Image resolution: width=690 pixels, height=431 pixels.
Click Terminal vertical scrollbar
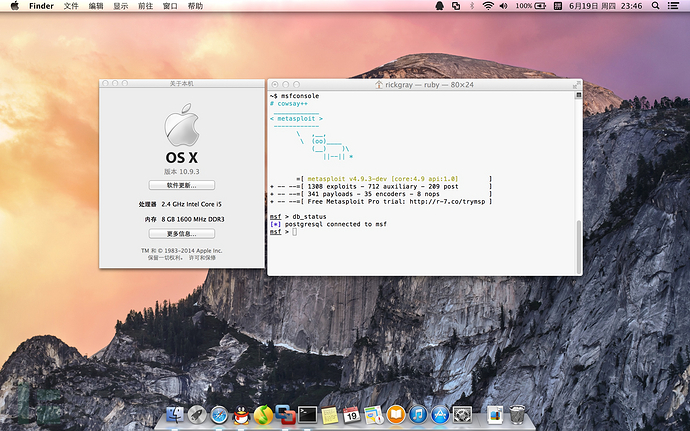pyautogui.click(x=579, y=247)
